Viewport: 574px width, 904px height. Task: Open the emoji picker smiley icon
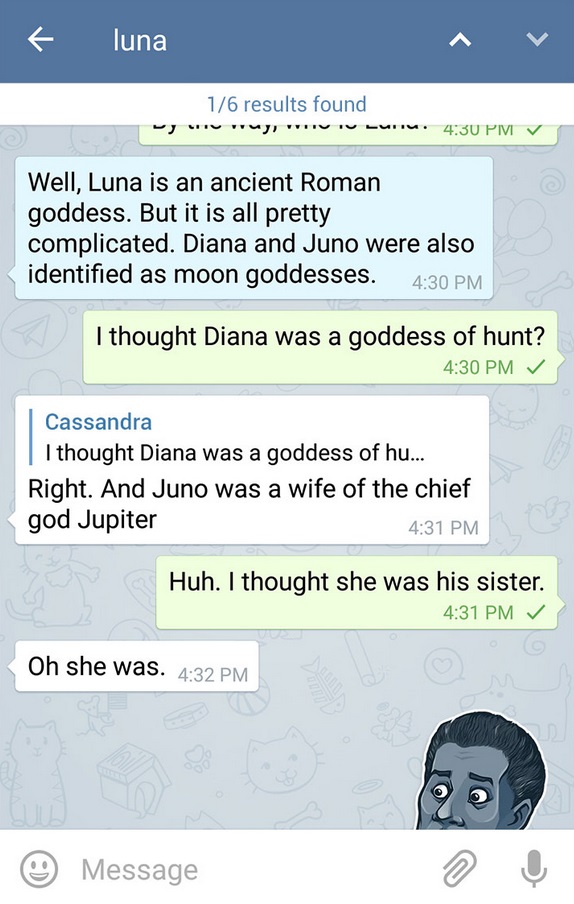(39, 869)
